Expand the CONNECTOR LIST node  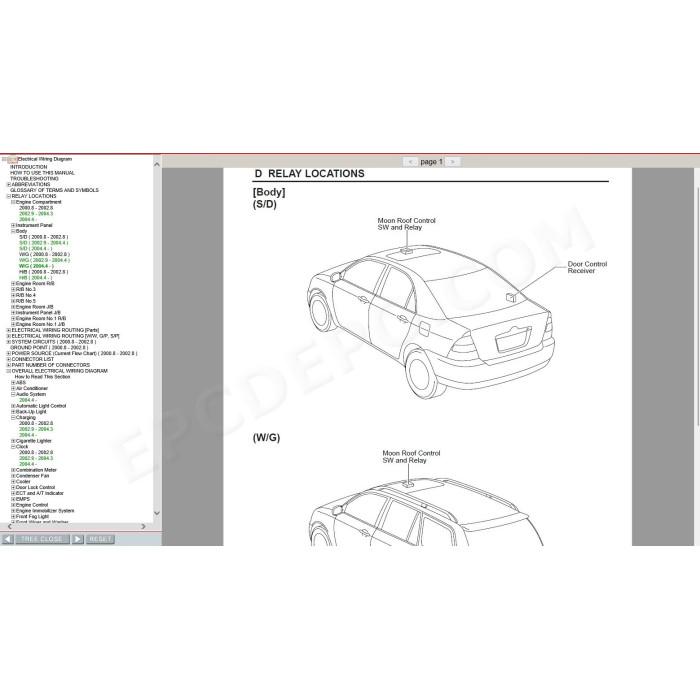pos(8,359)
